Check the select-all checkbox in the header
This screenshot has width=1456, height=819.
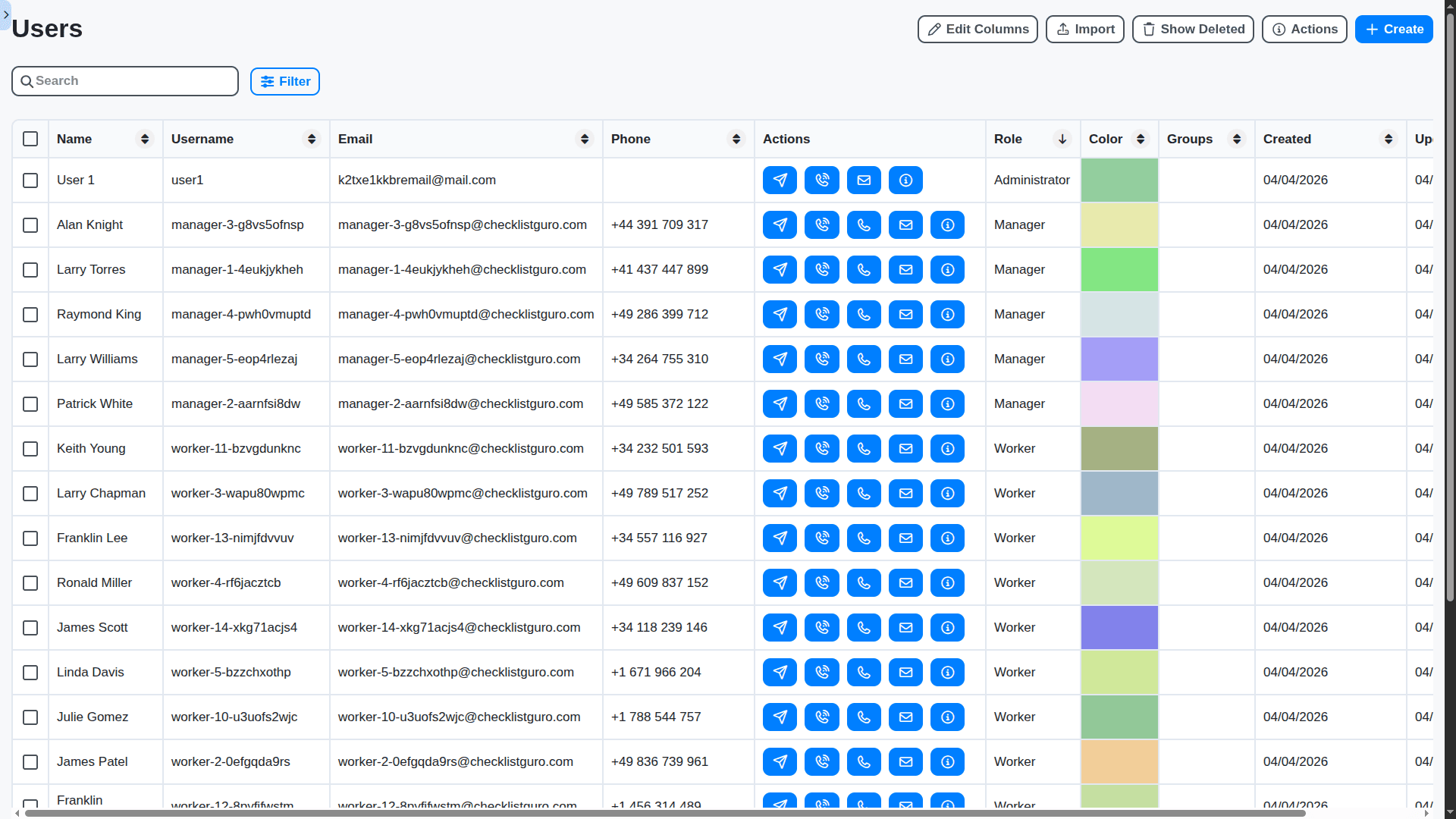click(x=30, y=139)
